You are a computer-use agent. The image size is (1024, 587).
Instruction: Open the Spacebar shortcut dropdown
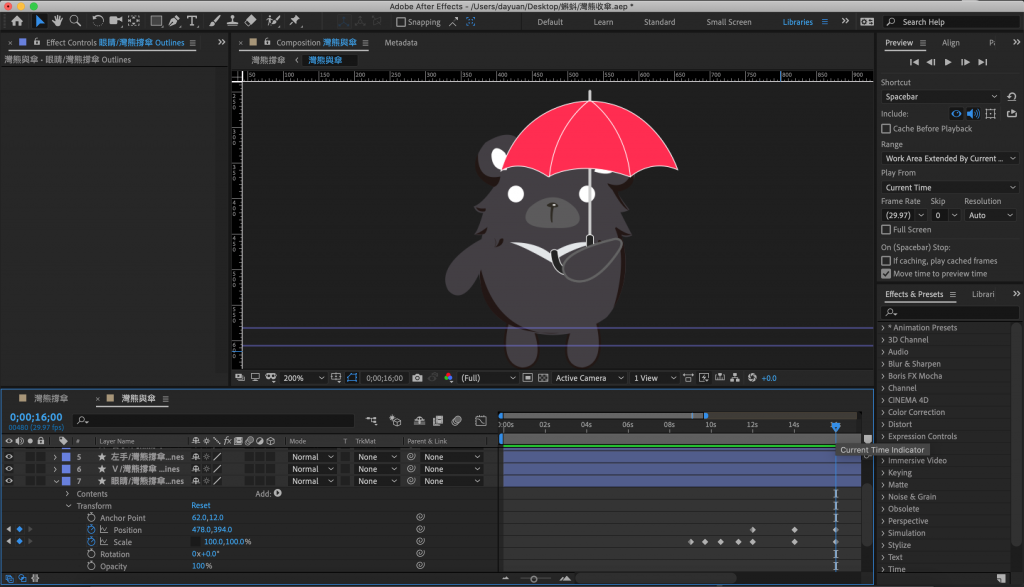[x=941, y=97]
